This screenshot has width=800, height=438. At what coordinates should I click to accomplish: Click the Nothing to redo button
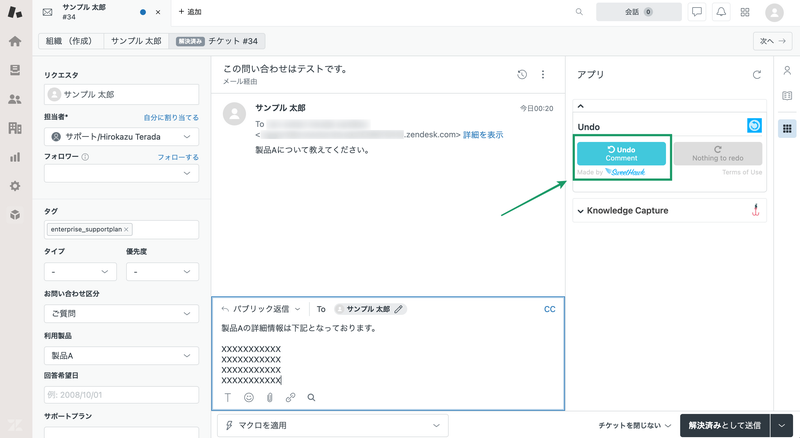[x=717, y=153]
